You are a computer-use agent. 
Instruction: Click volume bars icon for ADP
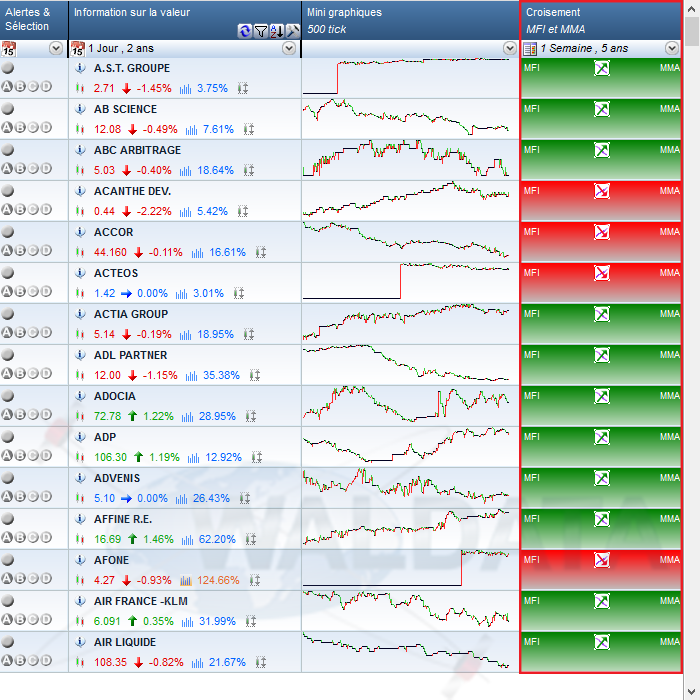tap(193, 458)
